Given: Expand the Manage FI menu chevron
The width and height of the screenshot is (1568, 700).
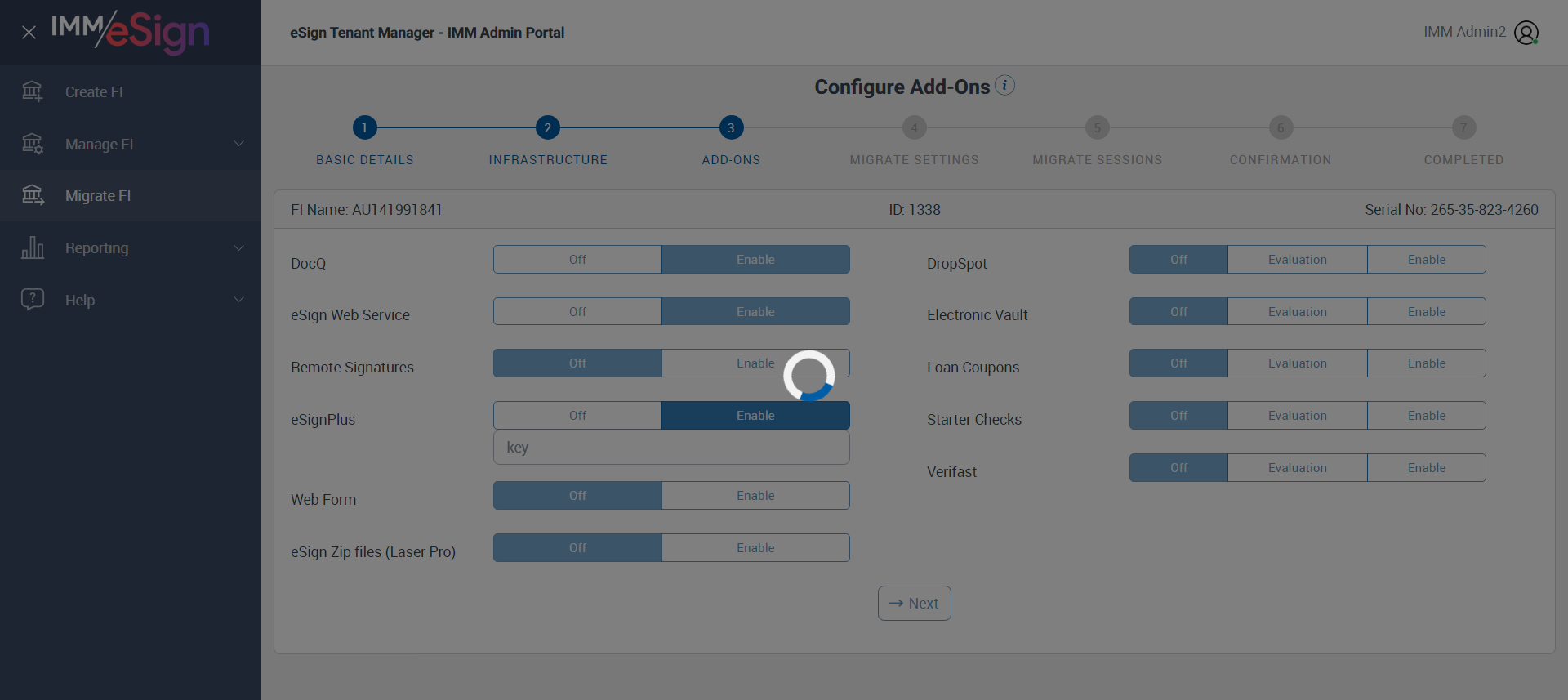Looking at the screenshot, I should click(x=238, y=144).
